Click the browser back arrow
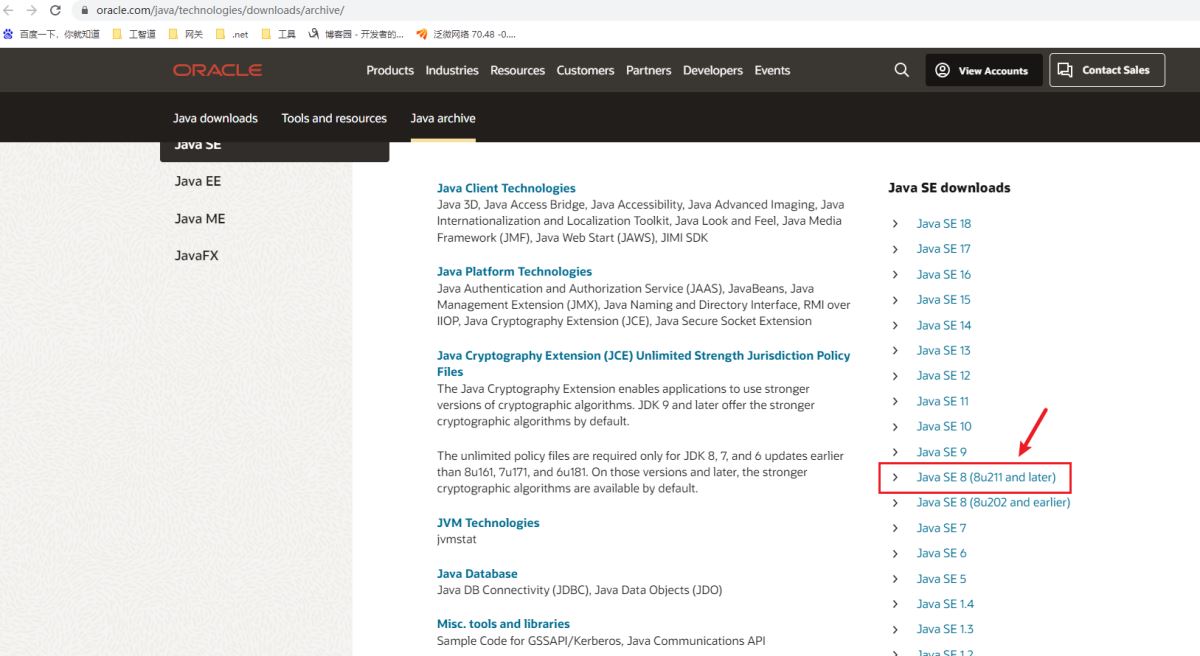This screenshot has height=656, width=1200. pyautogui.click(x=9, y=10)
